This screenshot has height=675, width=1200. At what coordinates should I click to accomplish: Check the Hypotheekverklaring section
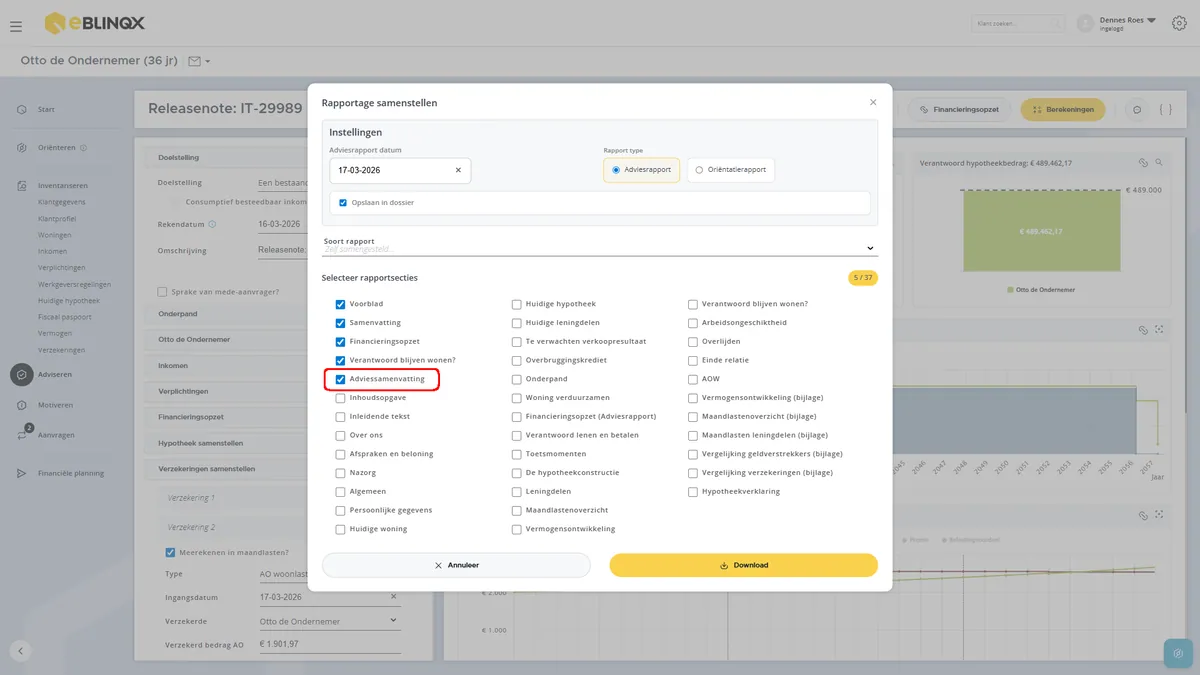pyautogui.click(x=693, y=492)
